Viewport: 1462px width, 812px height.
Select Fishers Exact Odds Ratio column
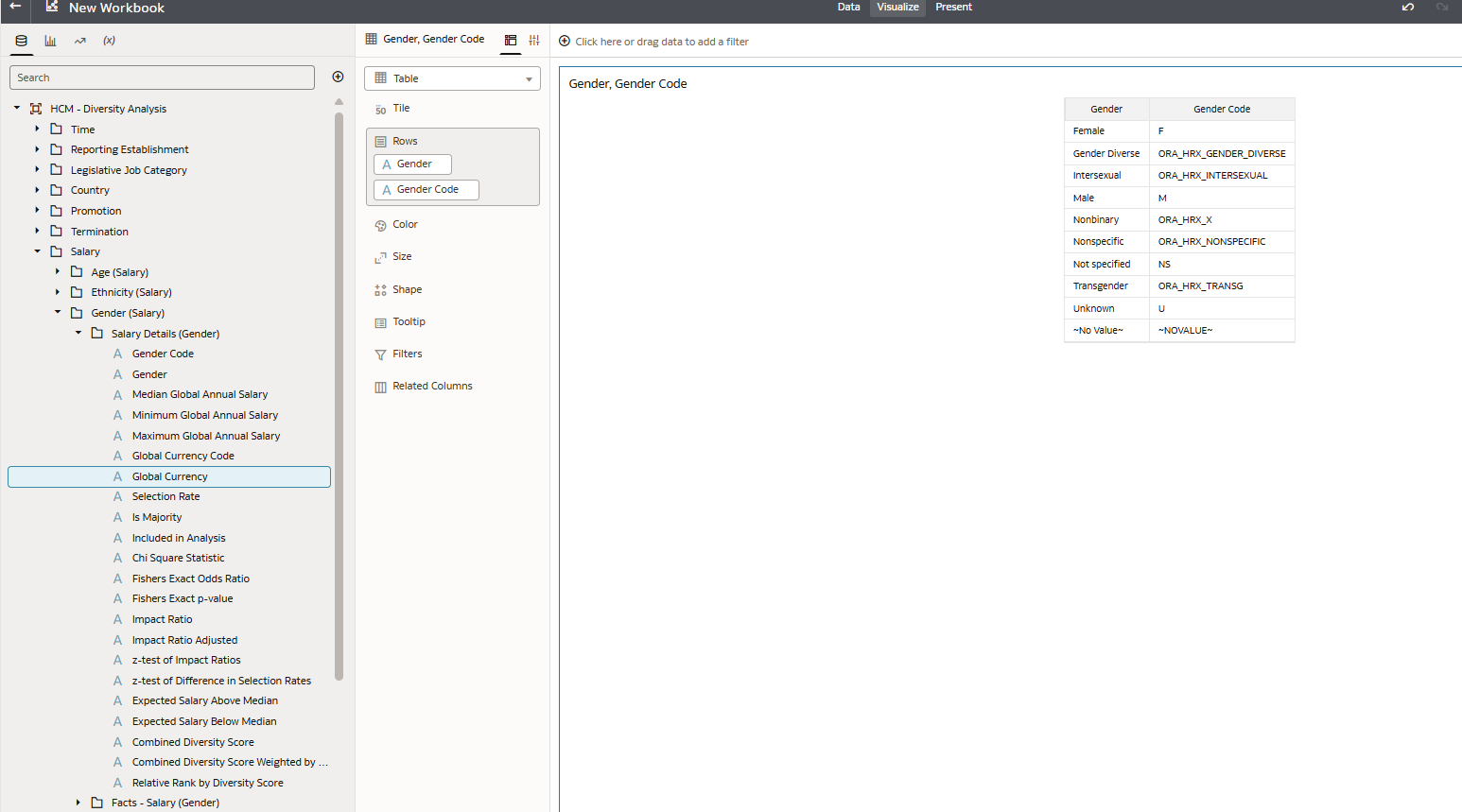pyautogui.click(x=191, y=579)
